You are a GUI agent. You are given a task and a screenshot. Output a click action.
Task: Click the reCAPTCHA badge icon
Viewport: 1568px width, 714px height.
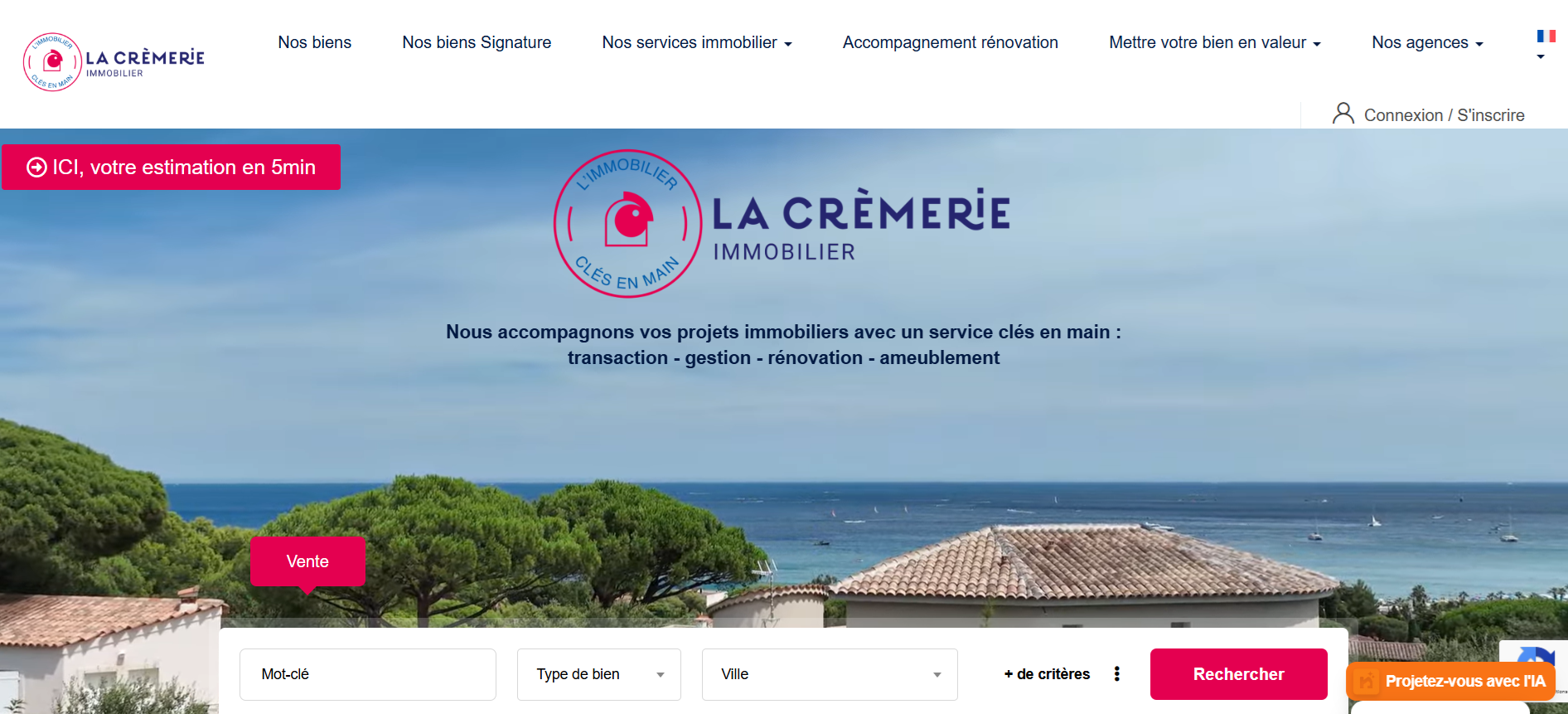[x=1536, y=654]
